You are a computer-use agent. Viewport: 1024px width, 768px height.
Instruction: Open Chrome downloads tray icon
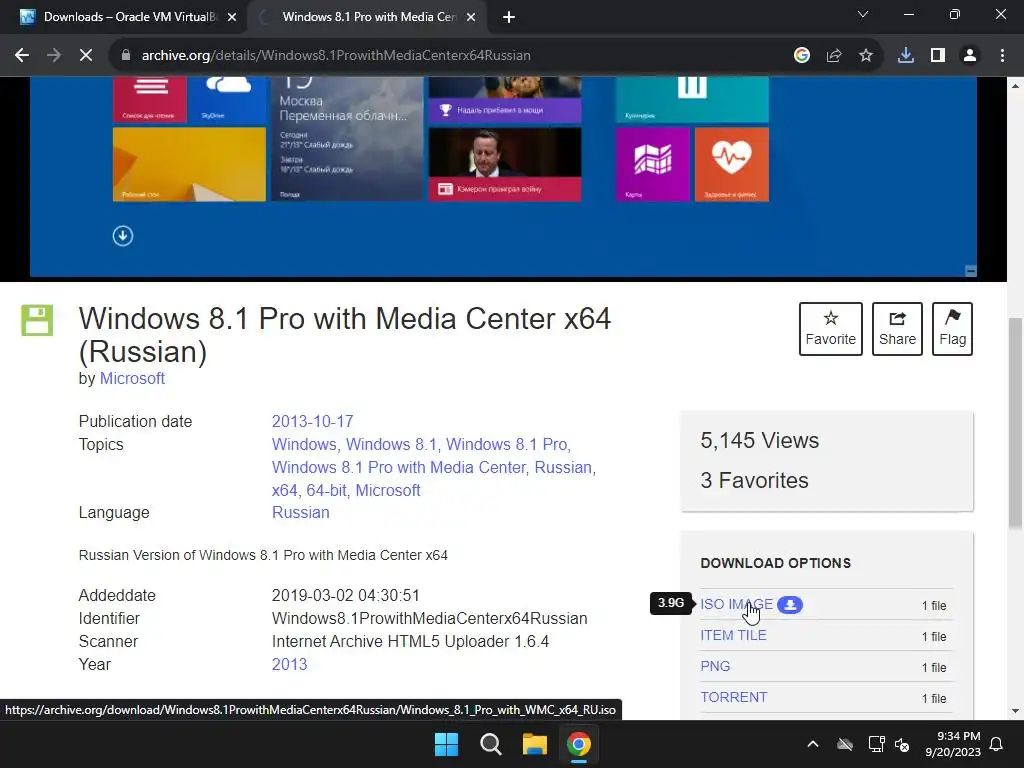click(906, 56)
